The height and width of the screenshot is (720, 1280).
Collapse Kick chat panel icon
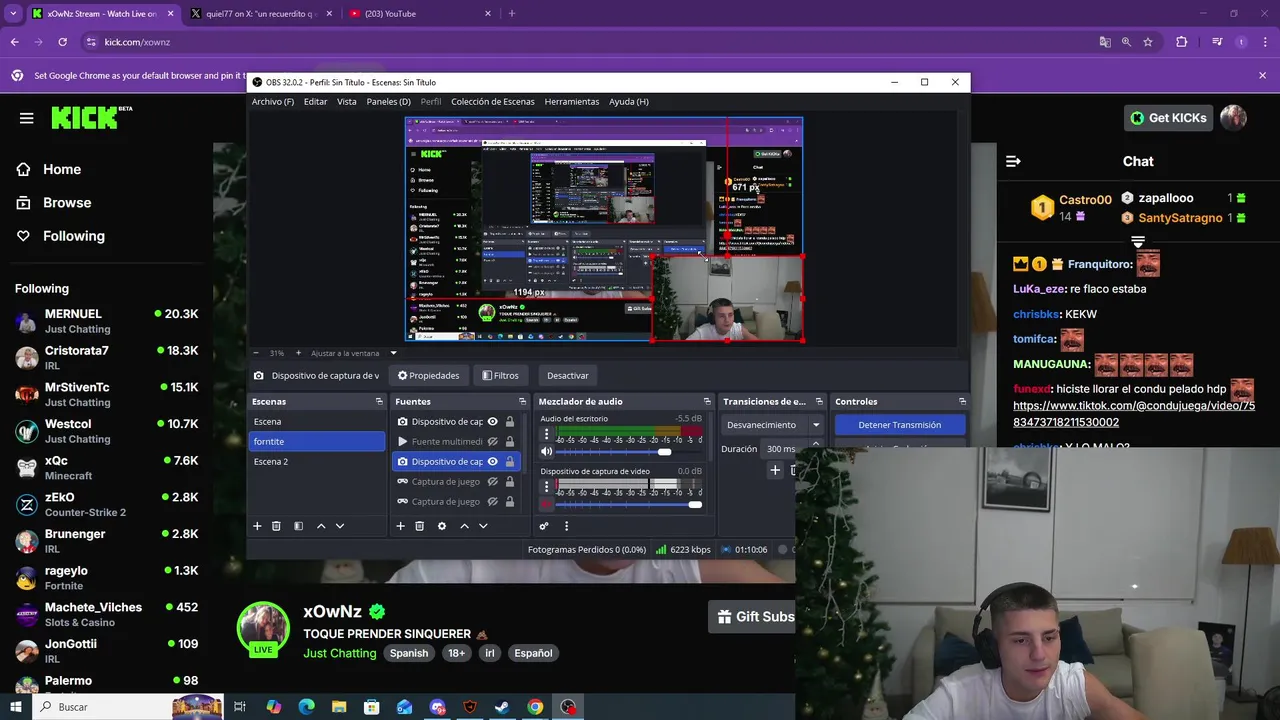1013,161
